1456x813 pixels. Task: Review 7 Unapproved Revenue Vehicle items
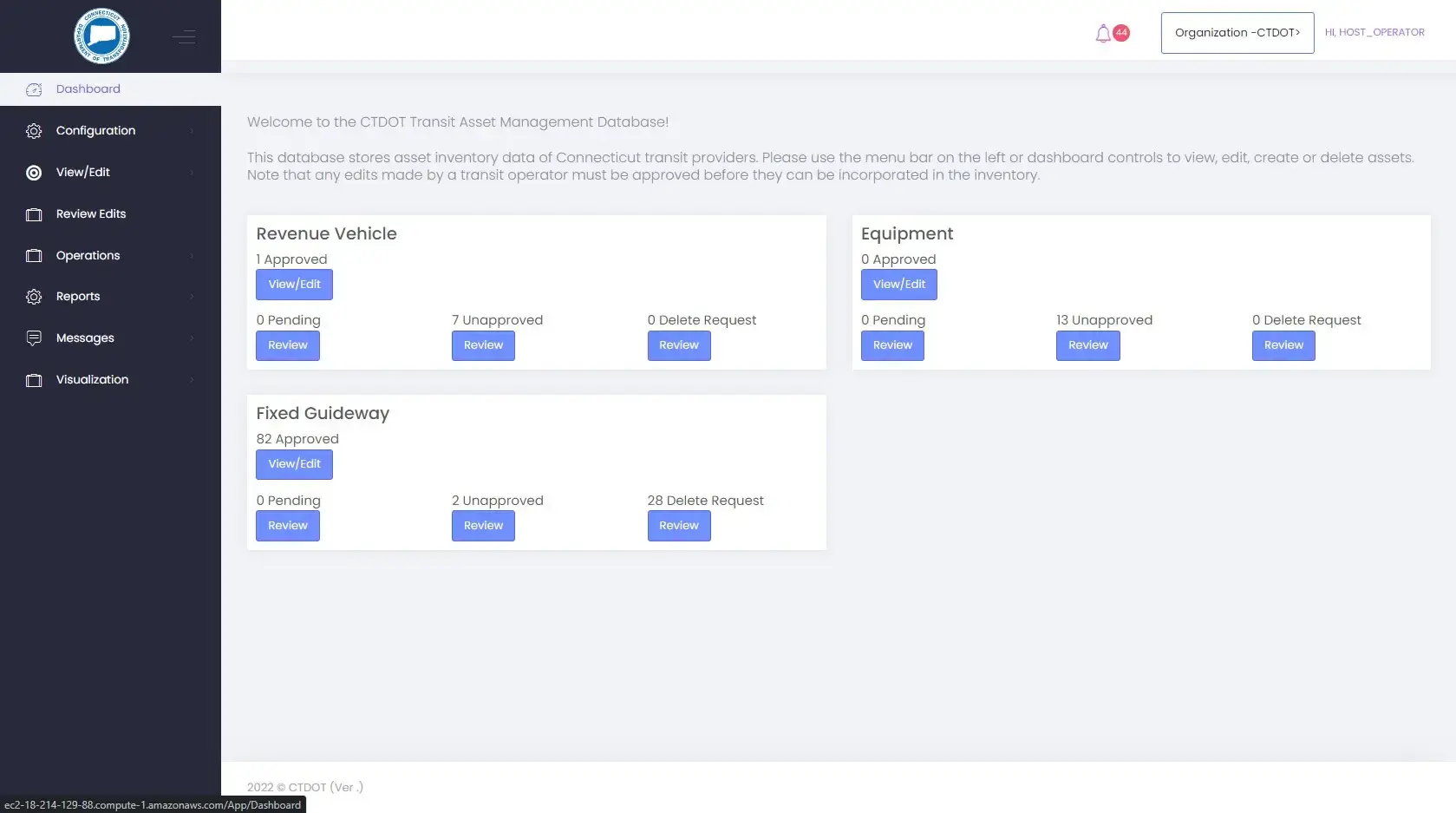point(483,345)
